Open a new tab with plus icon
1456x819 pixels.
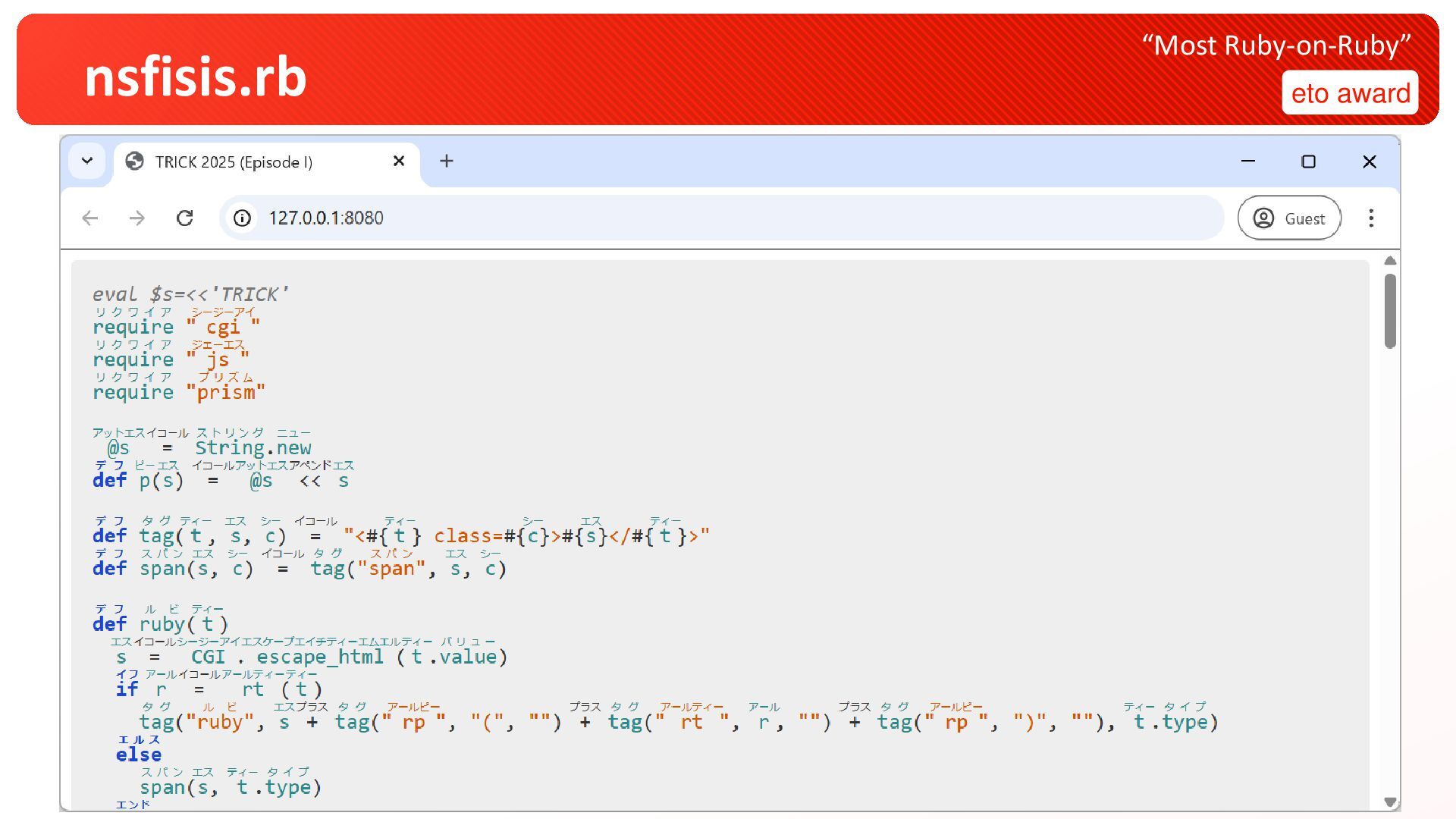point(447,162)
